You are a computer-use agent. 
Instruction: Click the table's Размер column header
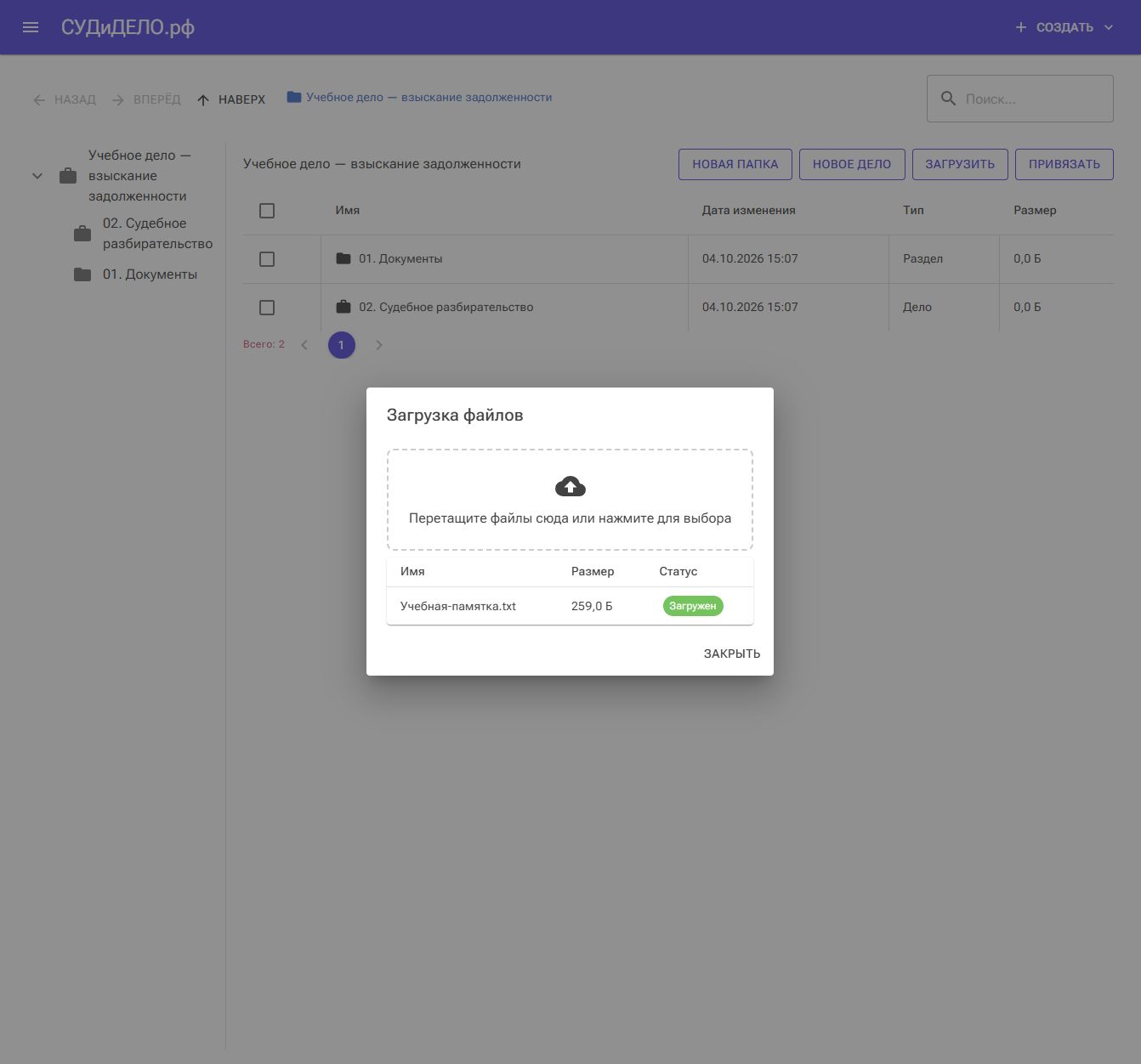tap(1035, 210)
